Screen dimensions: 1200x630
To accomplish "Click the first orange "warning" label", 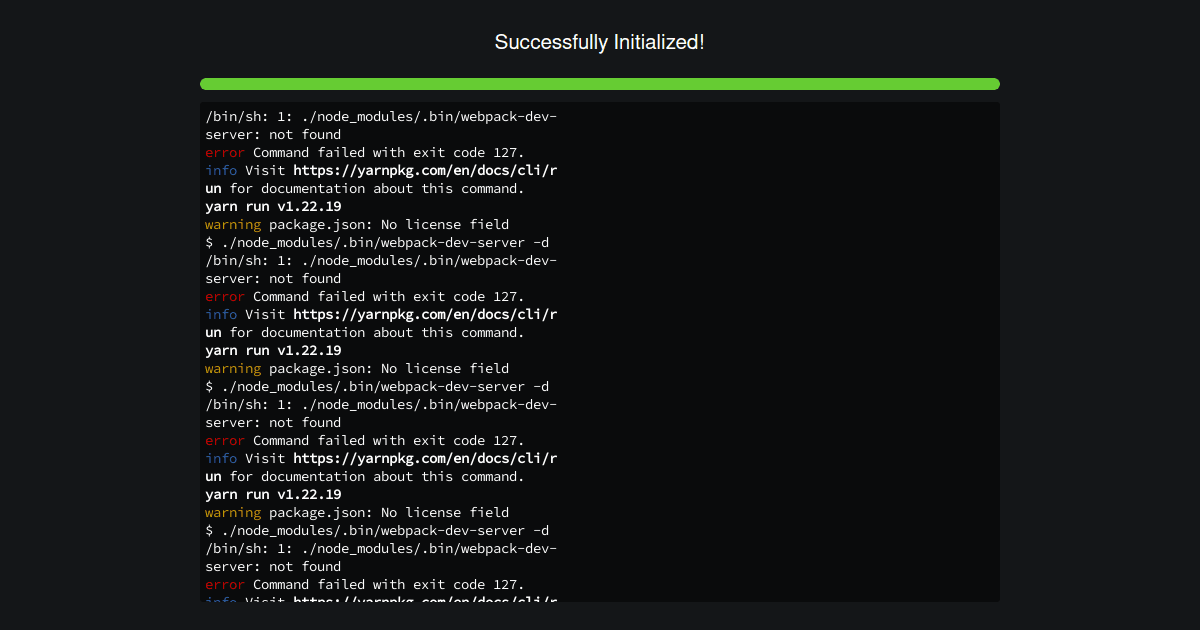I will [233, 224].
